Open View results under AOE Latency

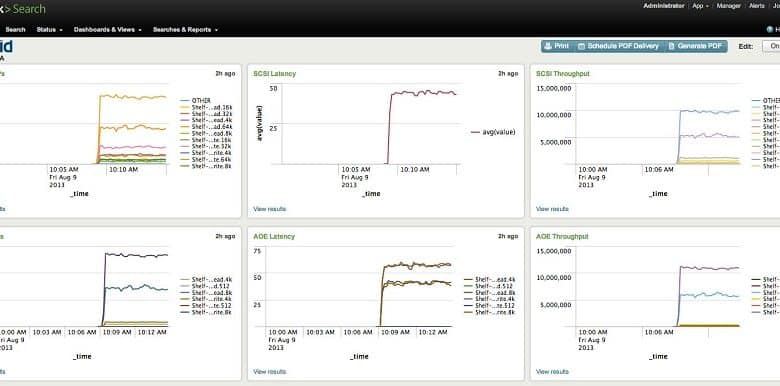pyautogui.click(x=270, y=372)
